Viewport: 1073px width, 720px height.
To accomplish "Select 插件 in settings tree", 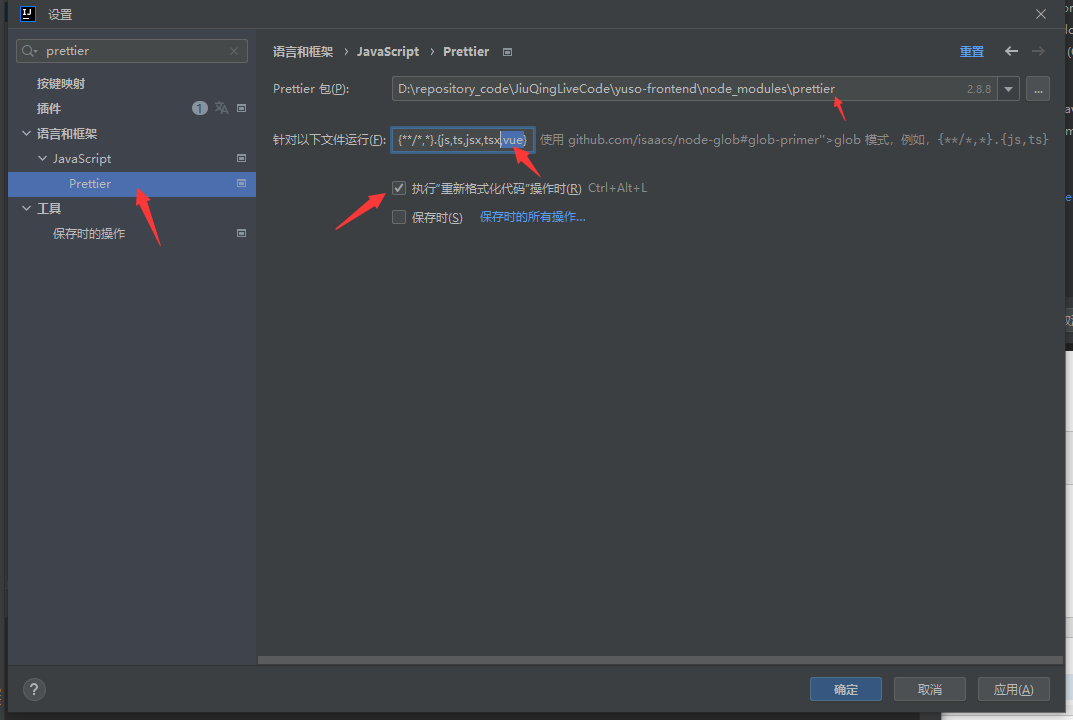I will point(49,108).
